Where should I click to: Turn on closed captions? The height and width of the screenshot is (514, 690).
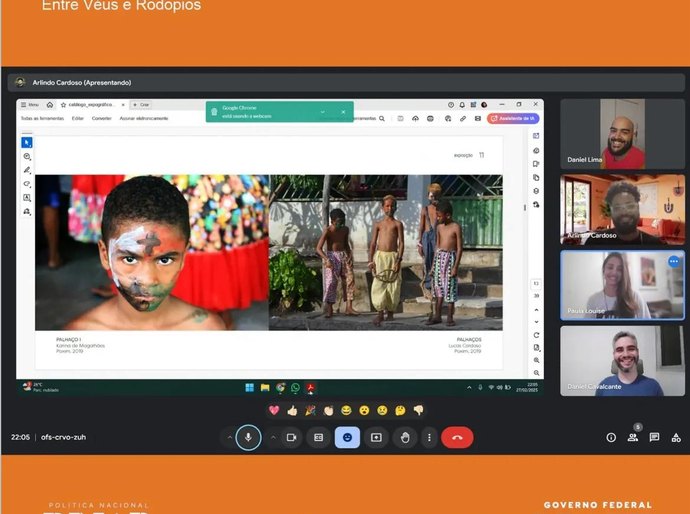click(x=319, y=437)
